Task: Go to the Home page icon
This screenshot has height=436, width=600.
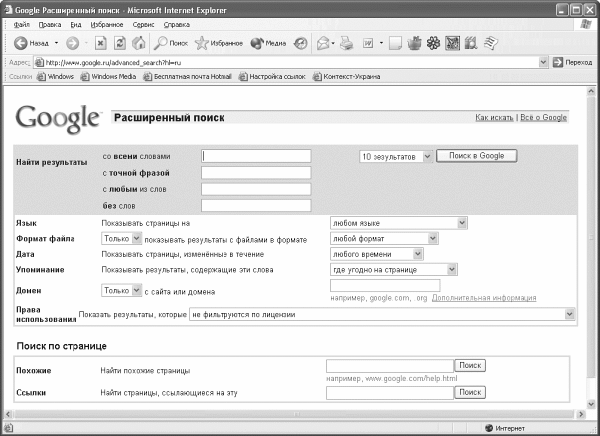Action: coord(139,43)
